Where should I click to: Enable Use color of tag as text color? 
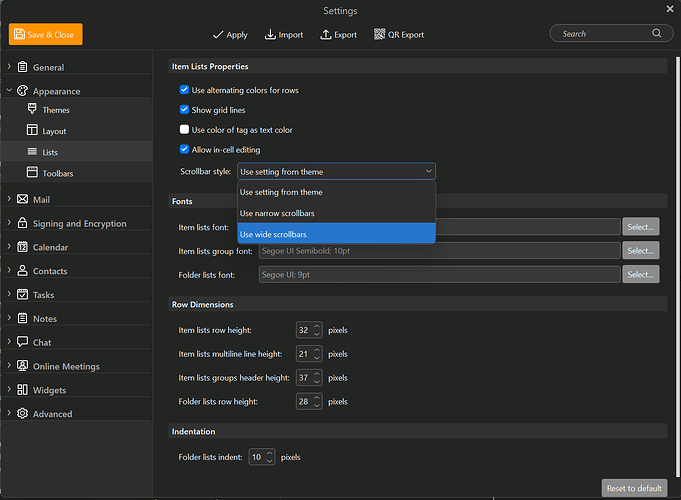pyautogui.click(x=184, y=129)
